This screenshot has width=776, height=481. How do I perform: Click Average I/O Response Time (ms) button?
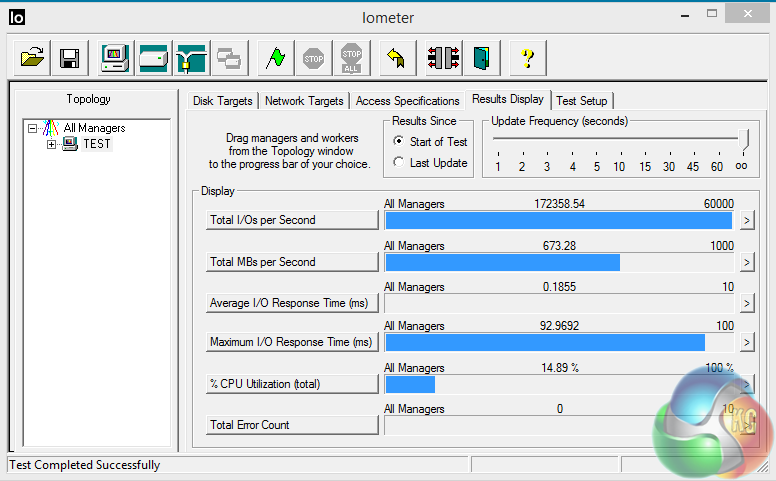[x=292, y=303]
